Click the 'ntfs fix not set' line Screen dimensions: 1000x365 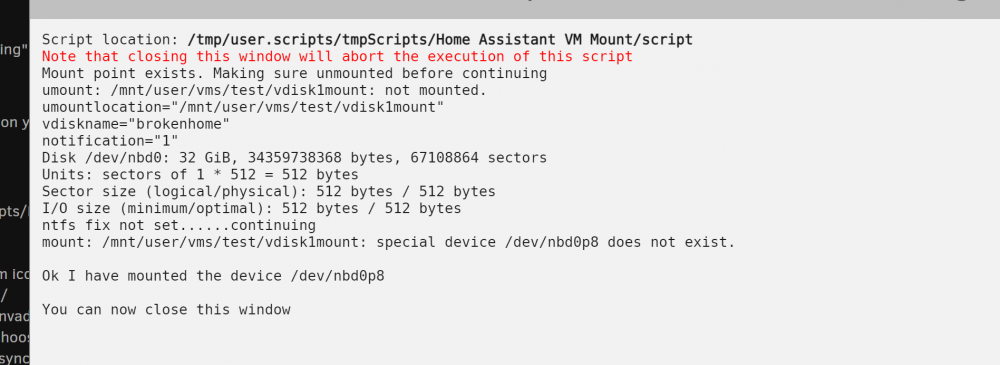[x=179, y=225]
